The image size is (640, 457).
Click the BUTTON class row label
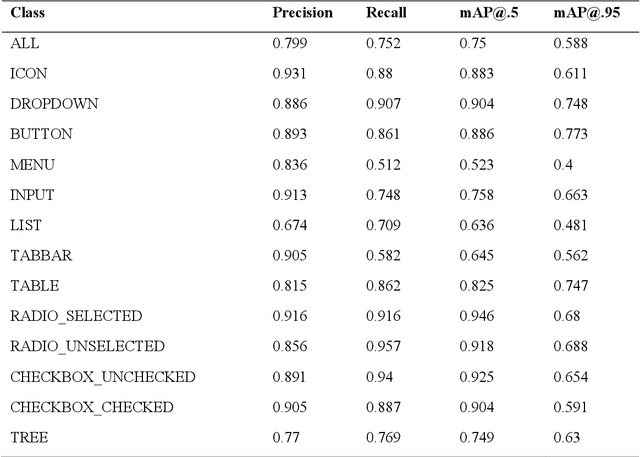point(41,134)
